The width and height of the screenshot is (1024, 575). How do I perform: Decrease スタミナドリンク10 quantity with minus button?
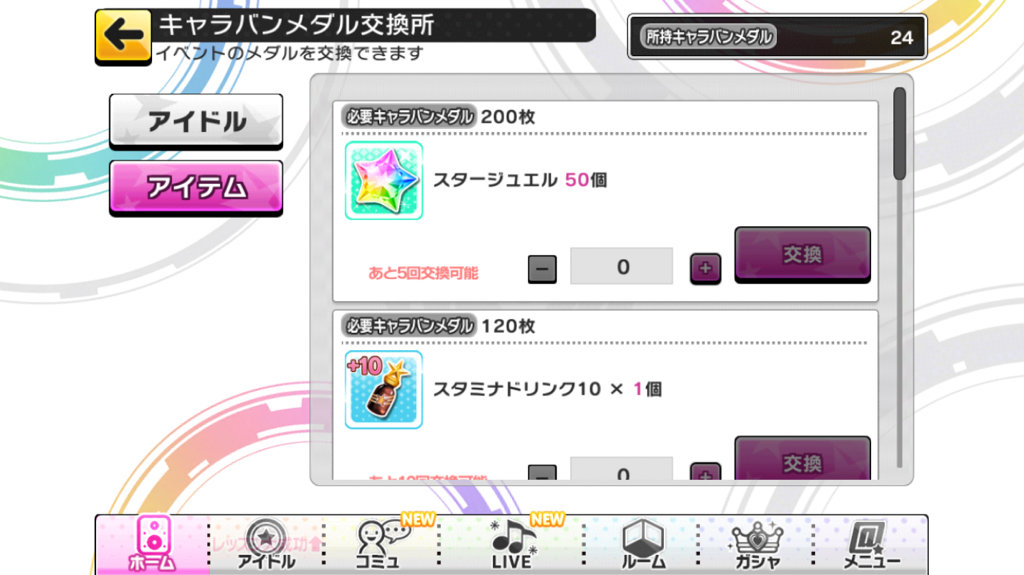tap(542, 472)
